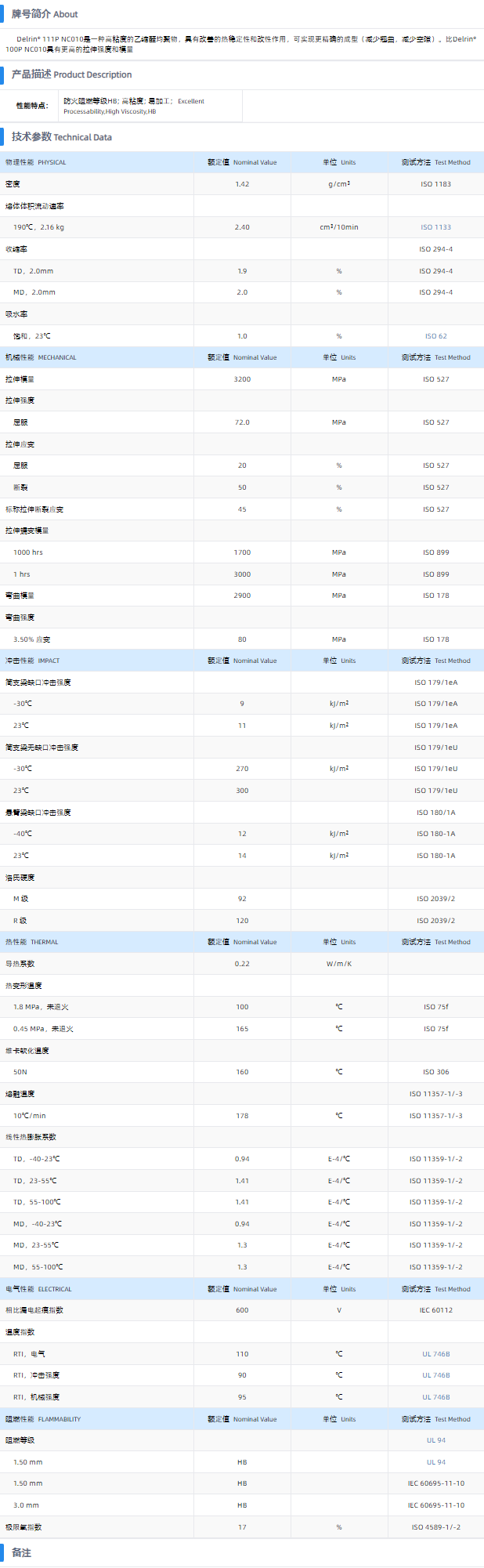Select the 产品描述 Product Description heading
Viewport: 484px width, 1568px height.
click(71, 74)
